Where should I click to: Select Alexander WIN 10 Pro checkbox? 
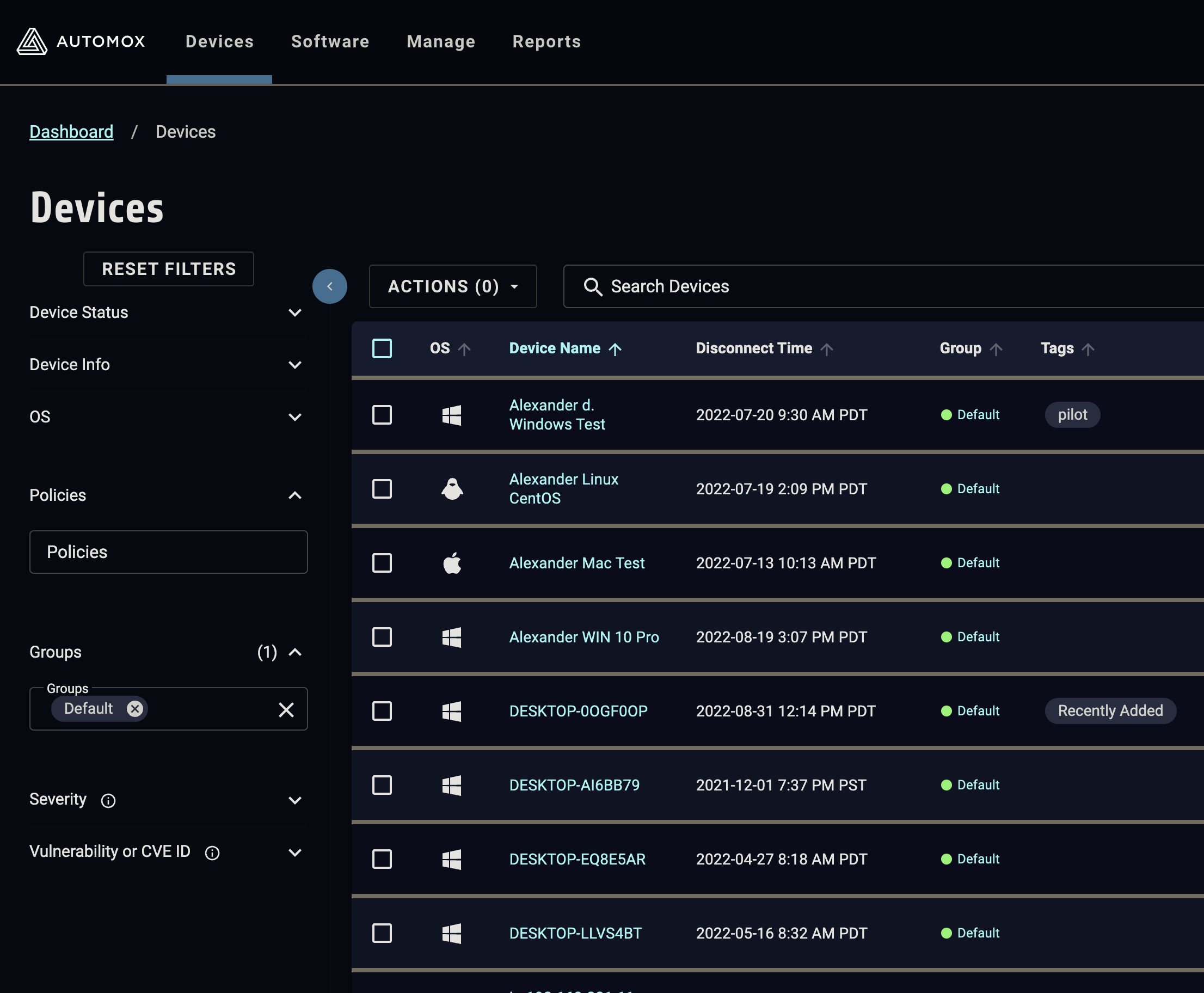pos(382,636)
